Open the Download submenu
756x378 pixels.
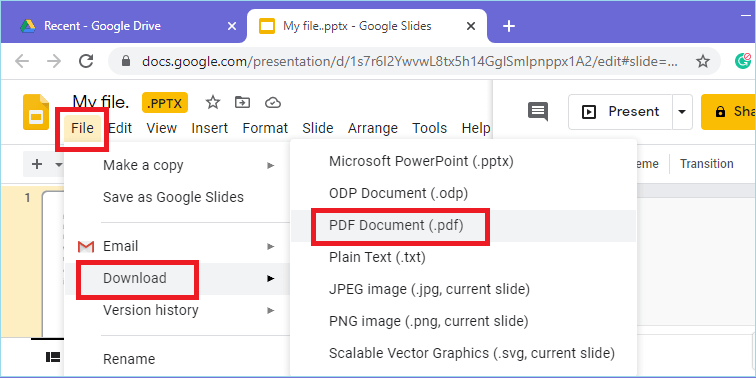tap(177, 278)
